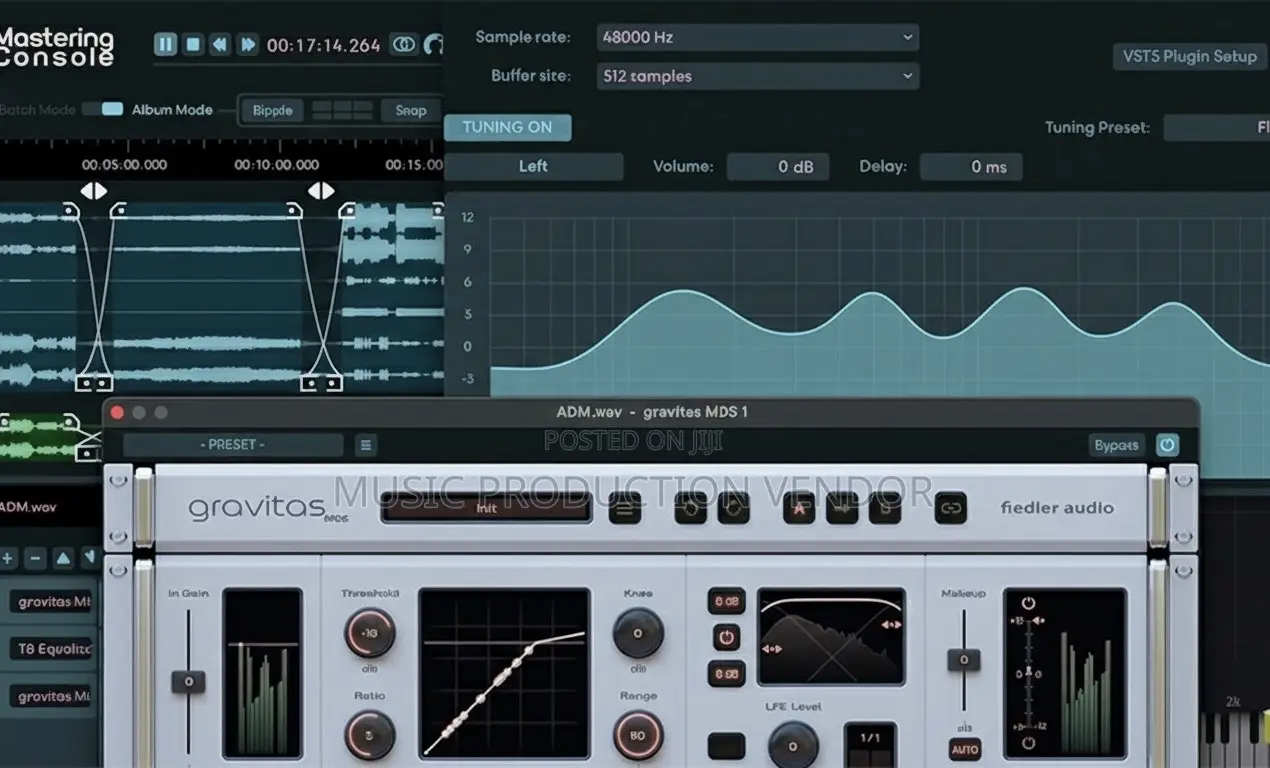Click the grid layout icon between Ripple and Snap
This screenshot has height=768, width=1270.
[342, 110]
